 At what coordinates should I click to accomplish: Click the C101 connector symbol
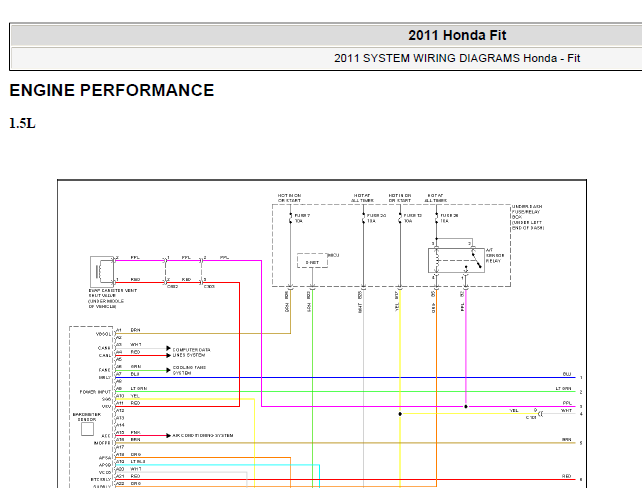[540, 414]
